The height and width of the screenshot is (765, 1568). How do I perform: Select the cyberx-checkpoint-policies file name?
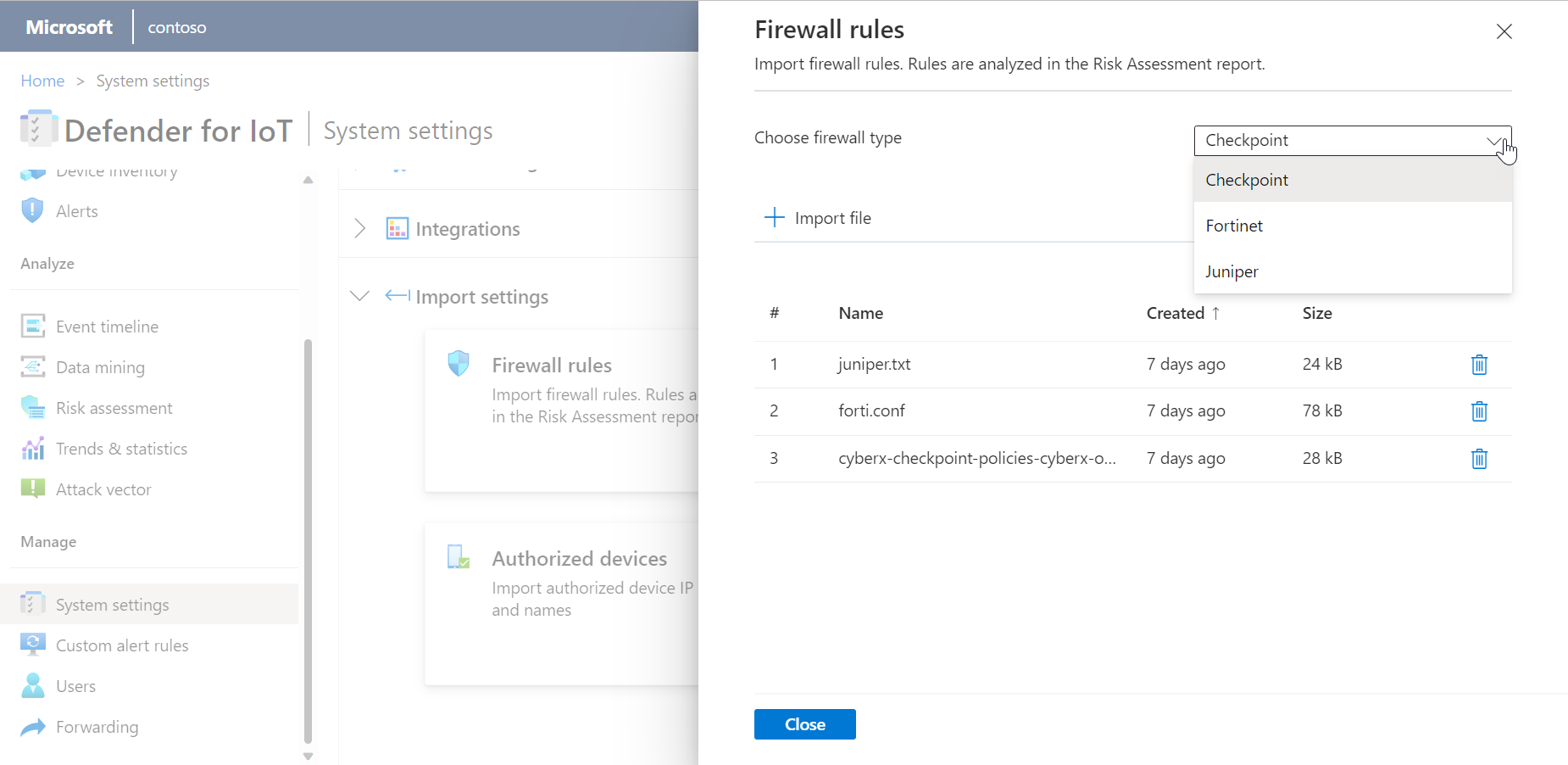[976, 458]
